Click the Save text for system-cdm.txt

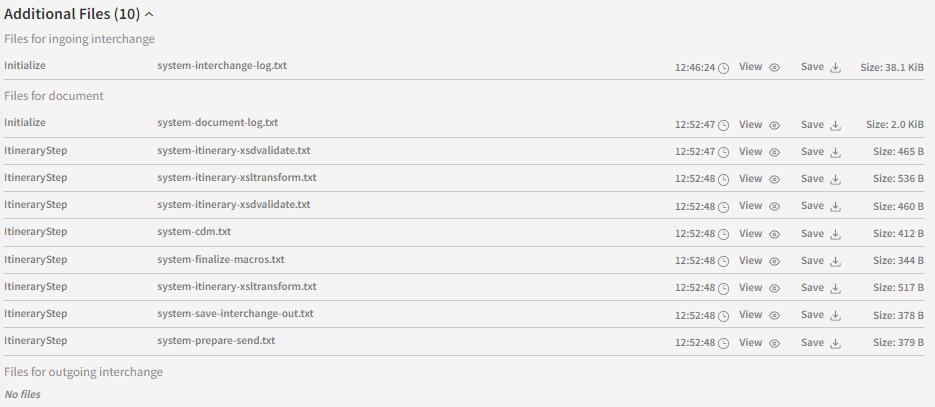pyautogui.click(x=812, y=233)
